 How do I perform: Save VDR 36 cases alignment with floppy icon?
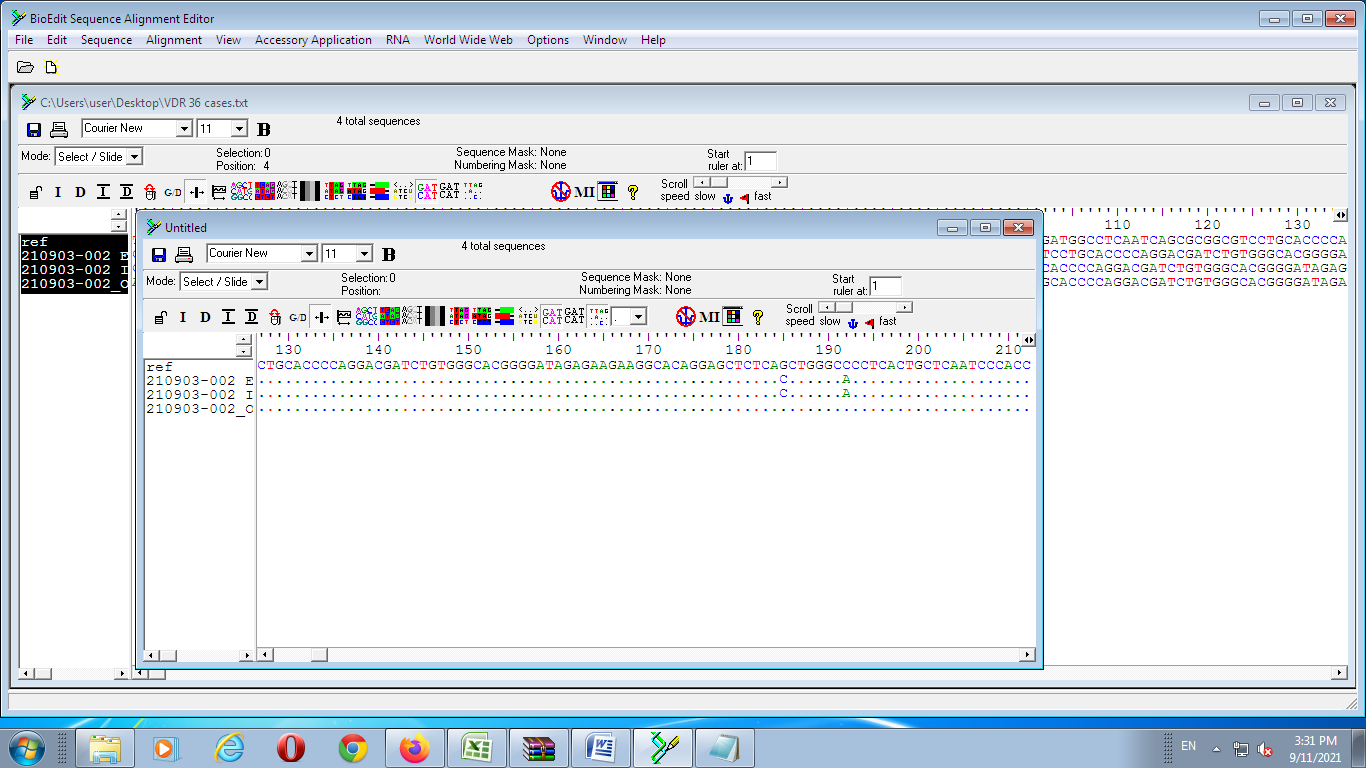point(34,129)
